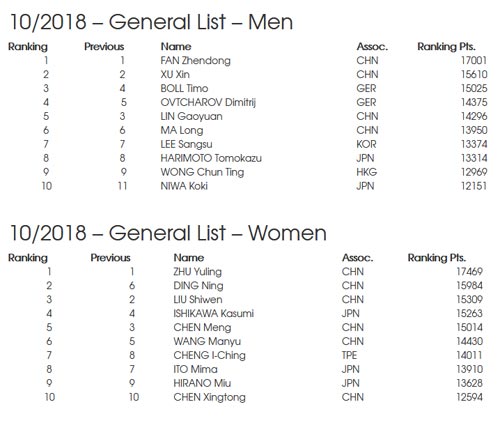Image resolution: width=500 pixels, height=423 pixels.
Task: Click ISHIKAWA Kasumi's entry
Action: (x=213, y=314)
